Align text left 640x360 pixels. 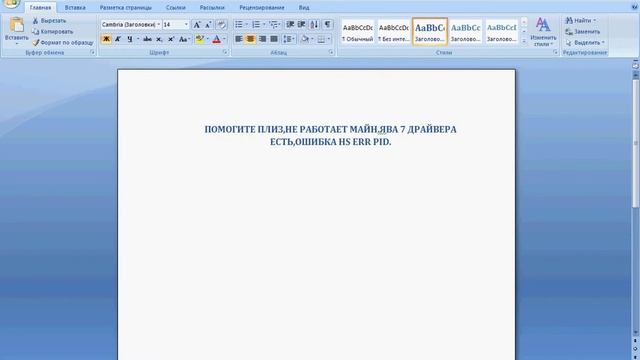pyautogui.click(x=239, y=39)
